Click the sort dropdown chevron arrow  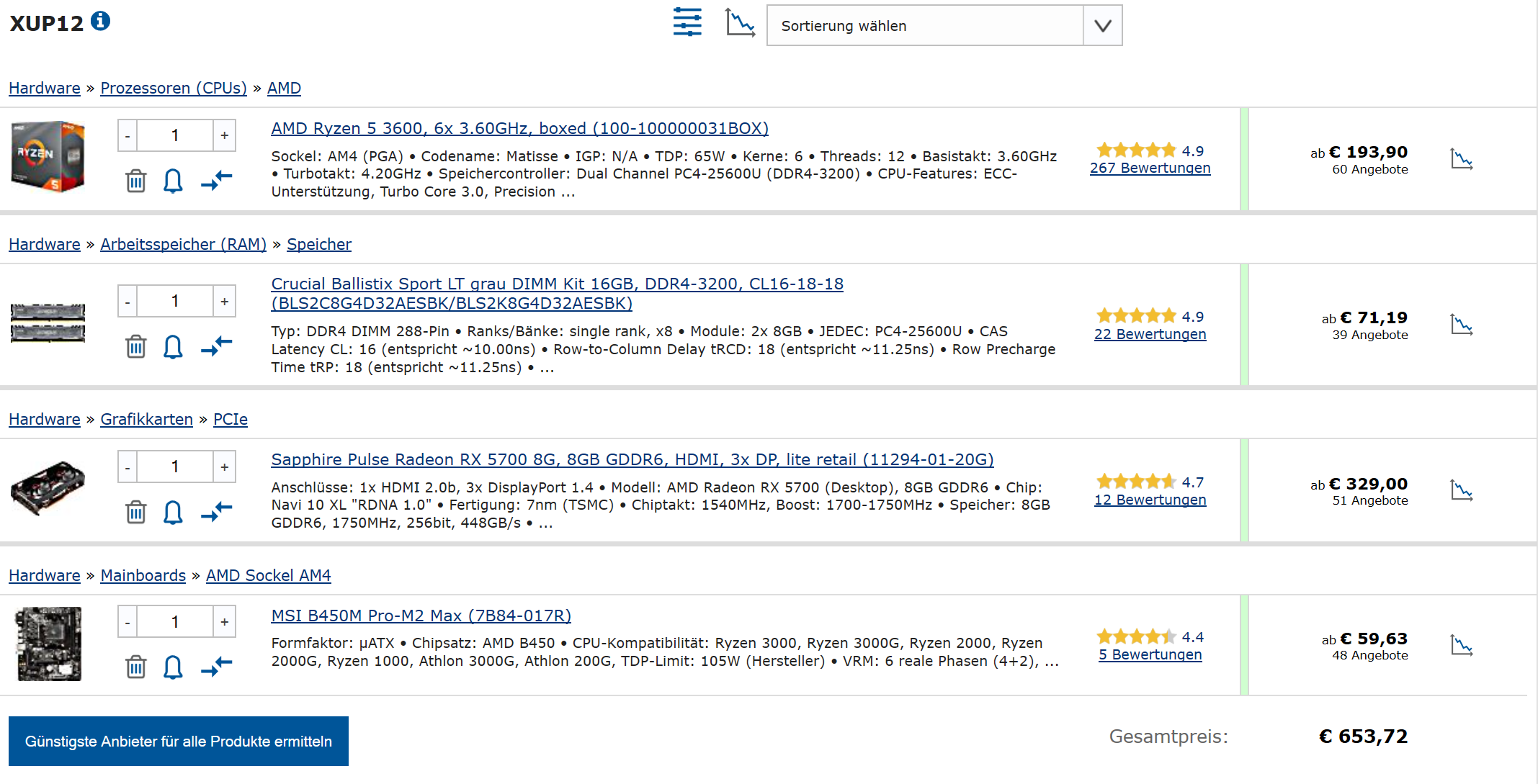pyautogui.click(x=1102, y=26)
